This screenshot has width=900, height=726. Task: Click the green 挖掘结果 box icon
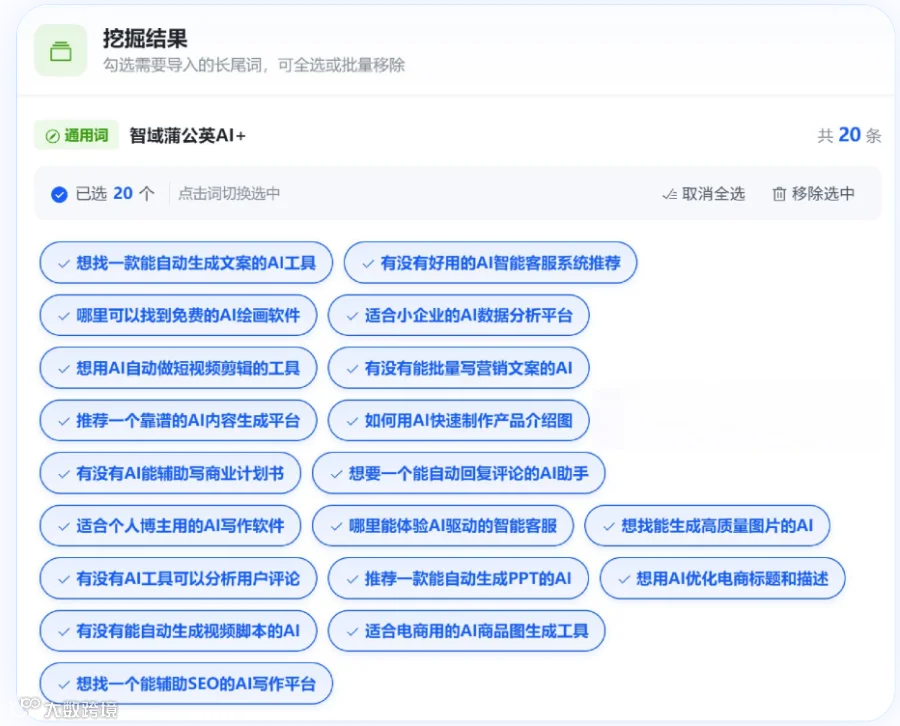click(x=60, y=51)
